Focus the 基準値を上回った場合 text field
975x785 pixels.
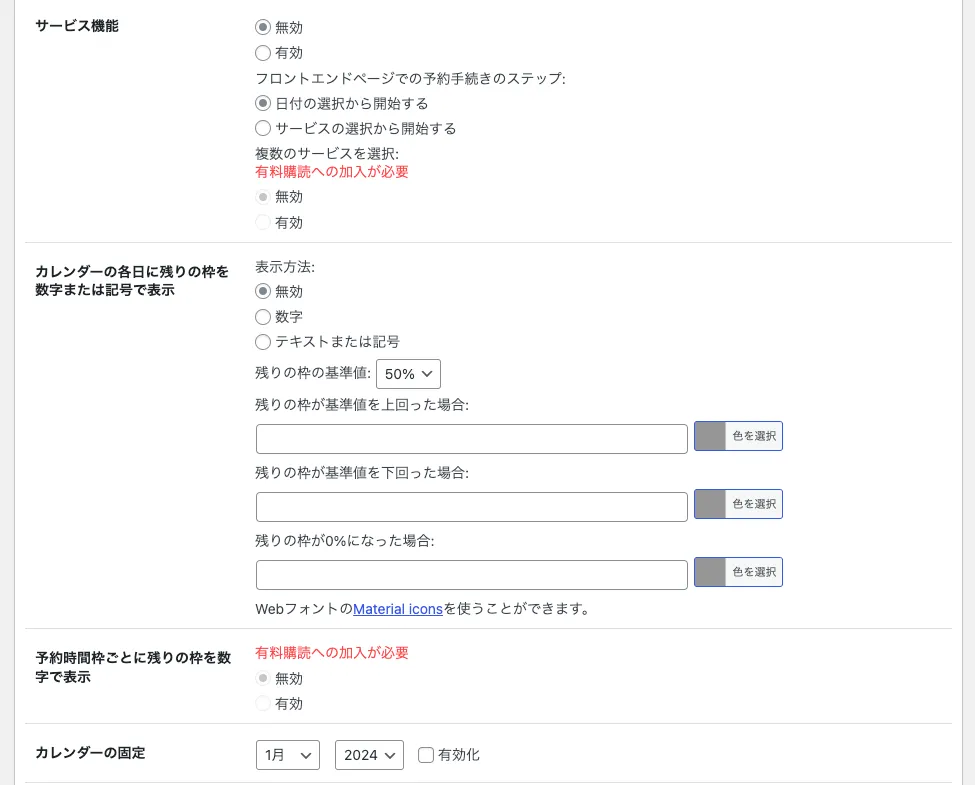click(x=472, y=439)
